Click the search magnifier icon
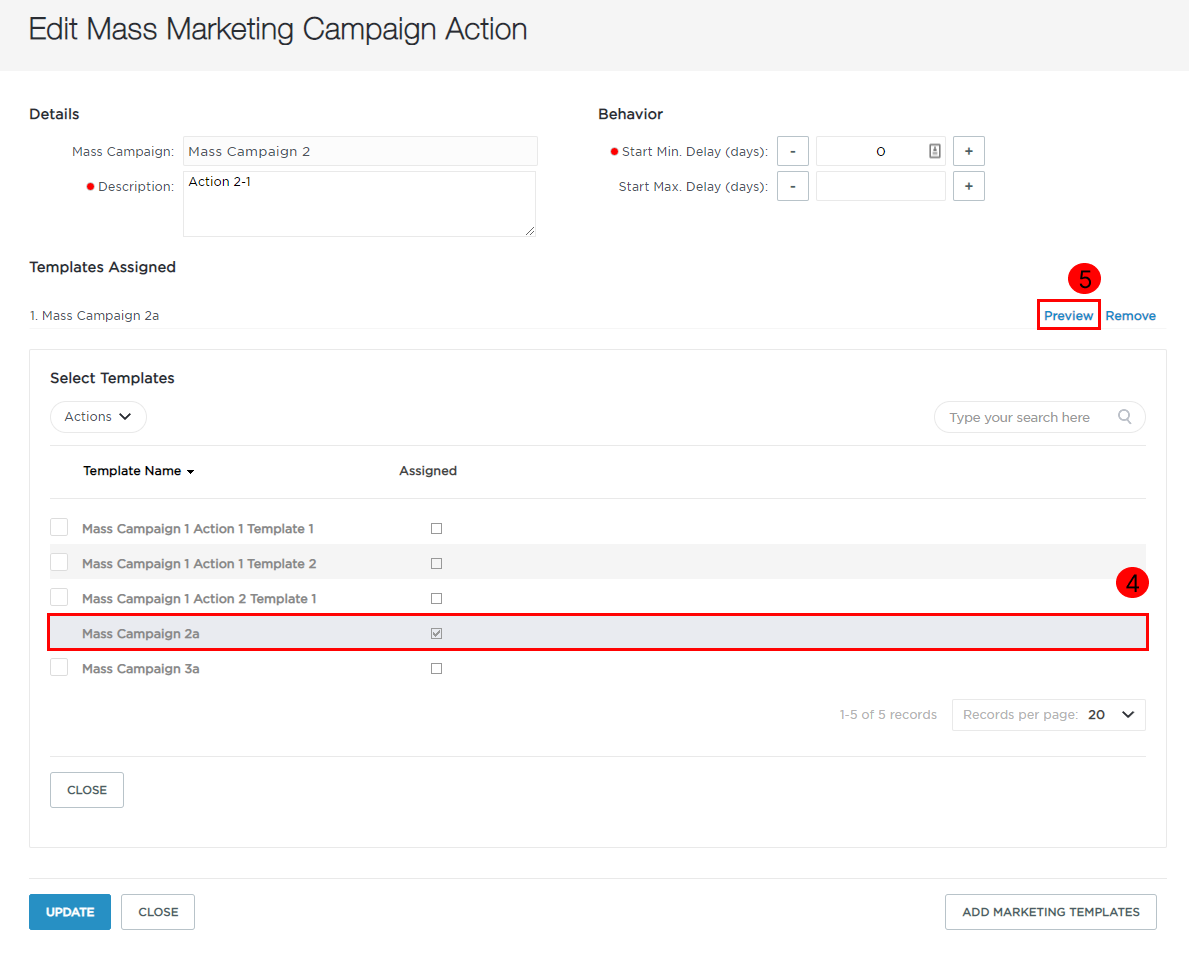 coord(1125,416)
